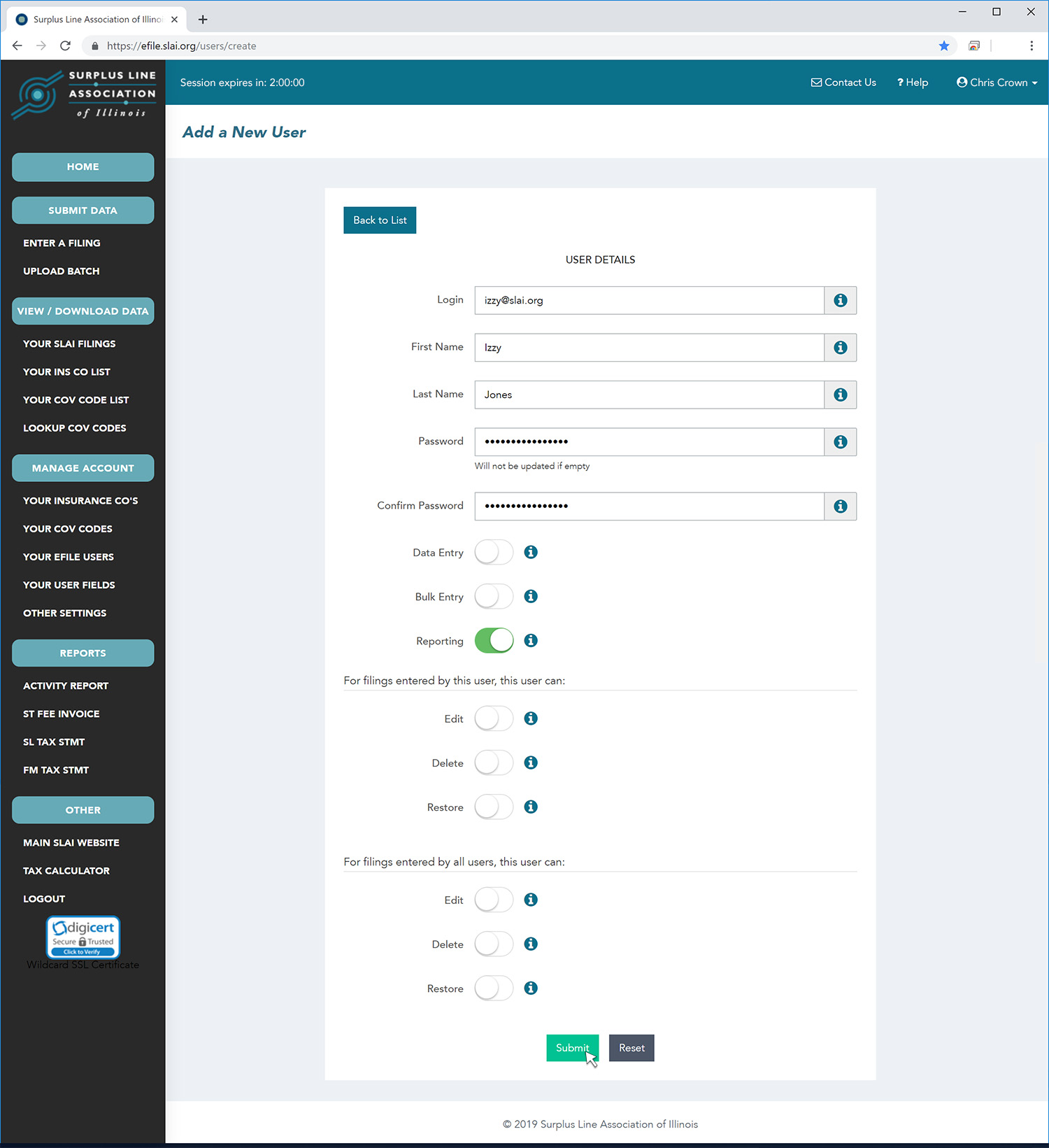Screen dimensions: 1049x1148
Task: Open YOUR EFILE USERS
Action: click(69, 558)
